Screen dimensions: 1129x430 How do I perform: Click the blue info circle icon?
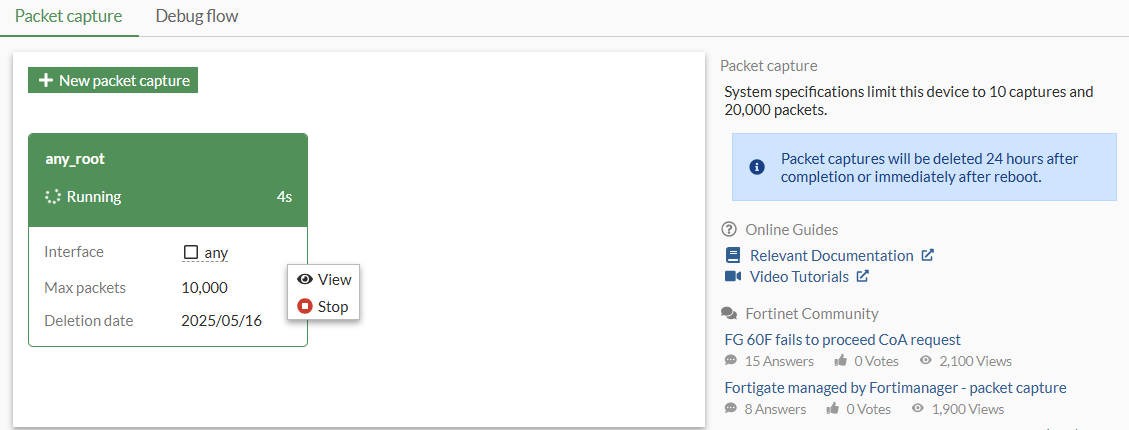pos(757,167)
